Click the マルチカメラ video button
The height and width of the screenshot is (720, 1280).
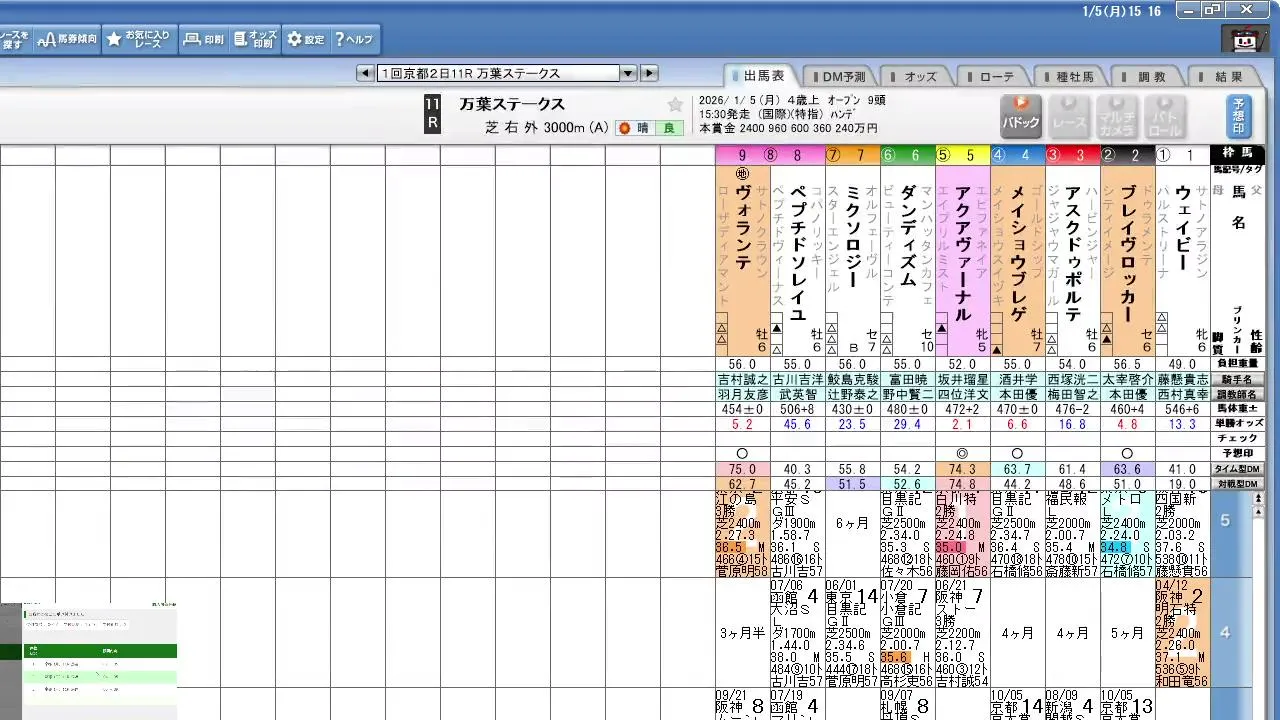click(1116, 117)
